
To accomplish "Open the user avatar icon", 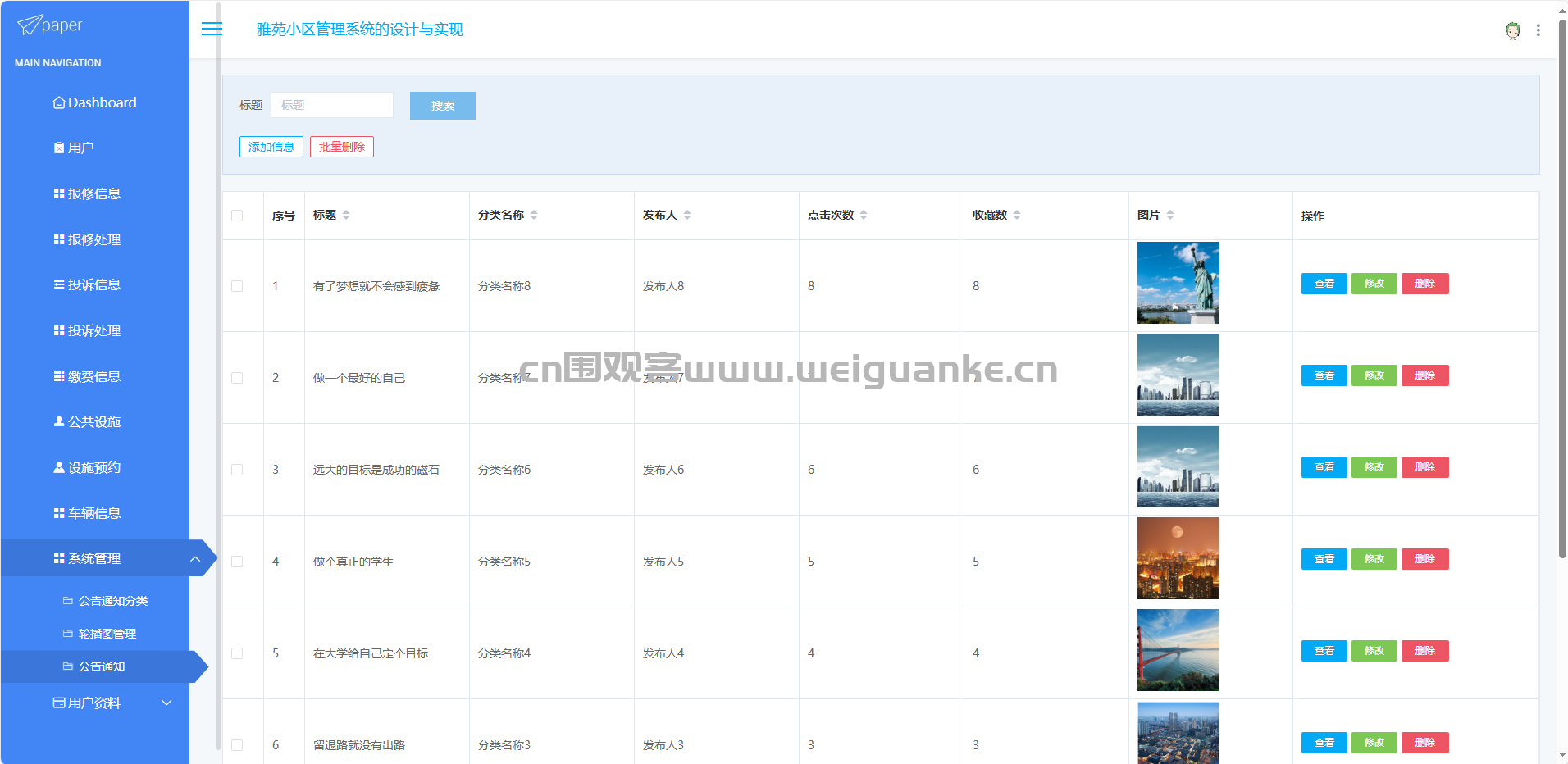I will coord(1512,30).
